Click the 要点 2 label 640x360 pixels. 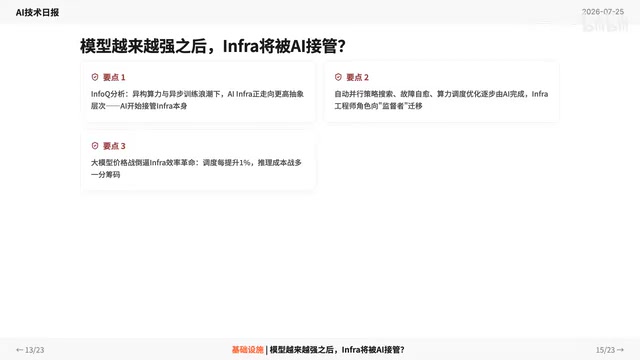[x=357, y=77]
